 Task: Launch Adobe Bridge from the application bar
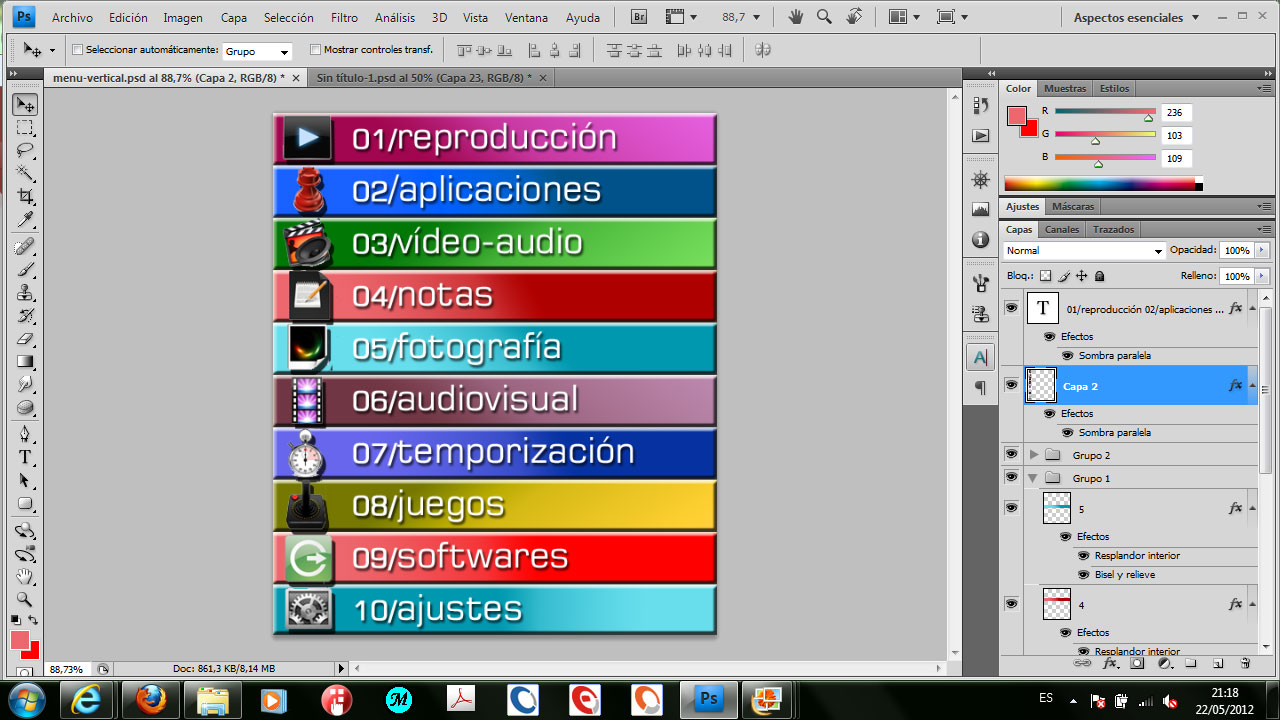tap(641, 17)
